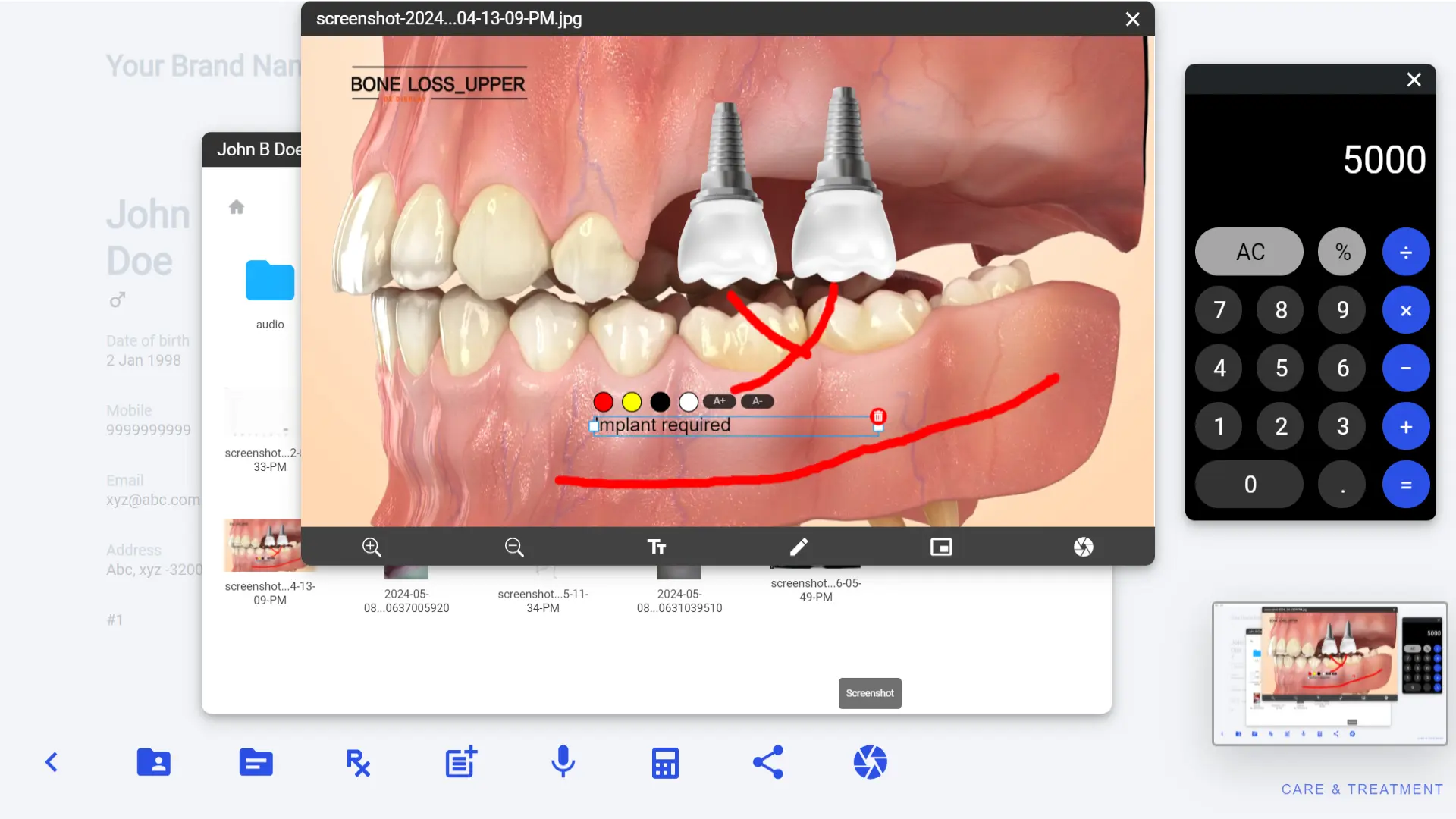
Task: Click the zoom in tool
Action: coord(372,546)
